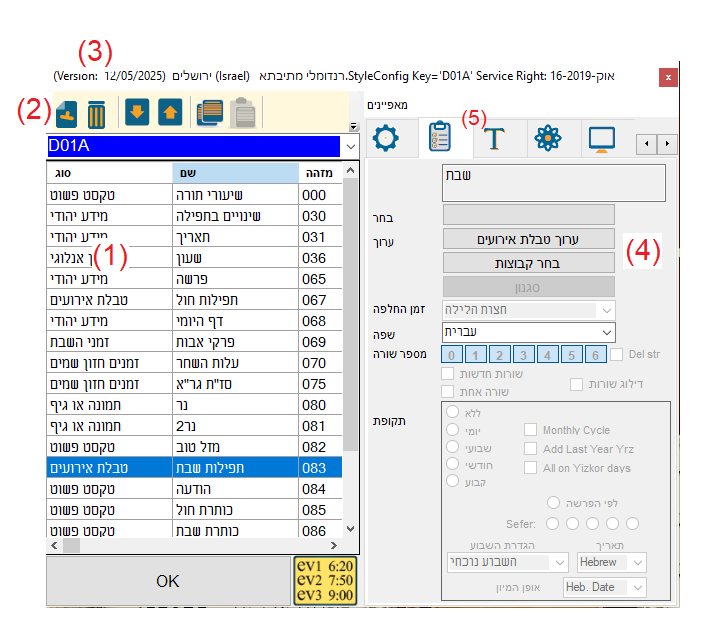Check the Add Last Year Yrz option
This screenshot has width=716, height=642.
pyautogui.click(x=531, y=449)
